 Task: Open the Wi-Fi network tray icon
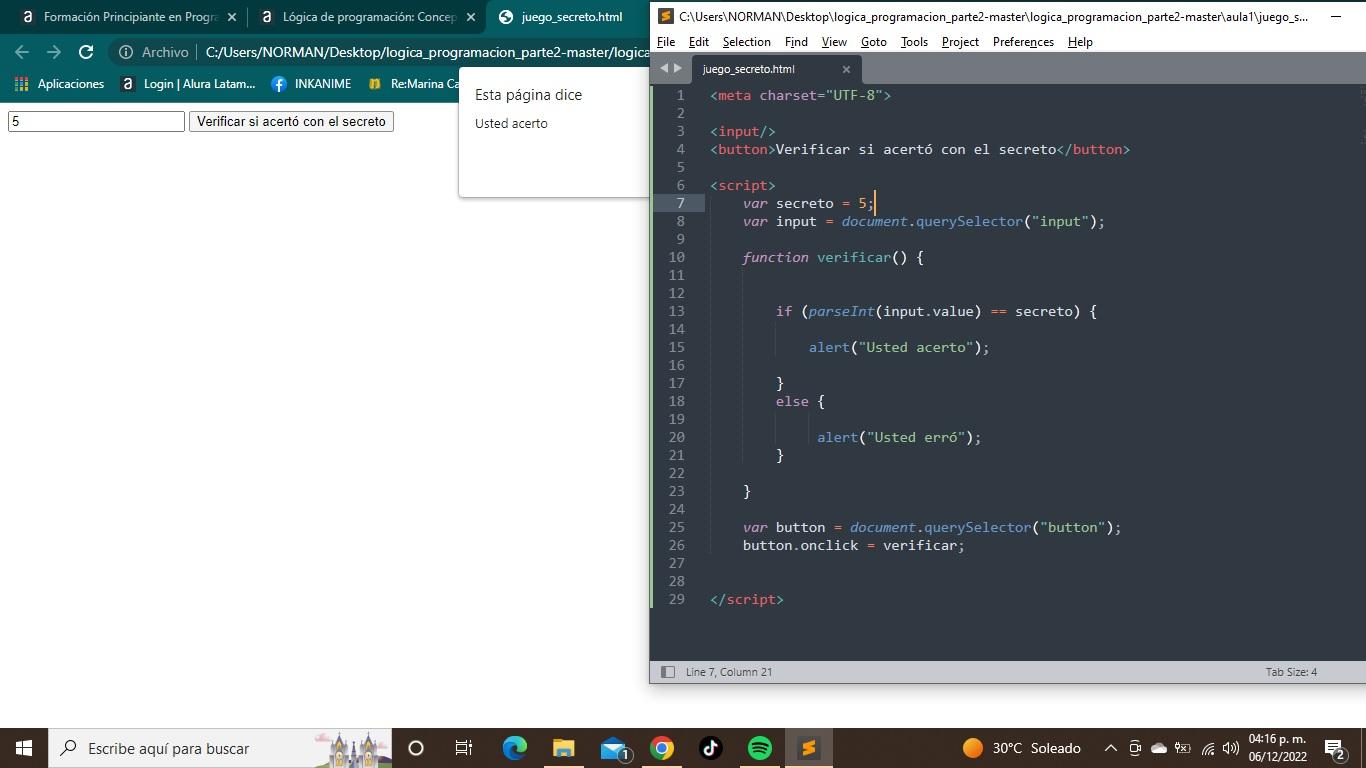(x=1207, y=748)
